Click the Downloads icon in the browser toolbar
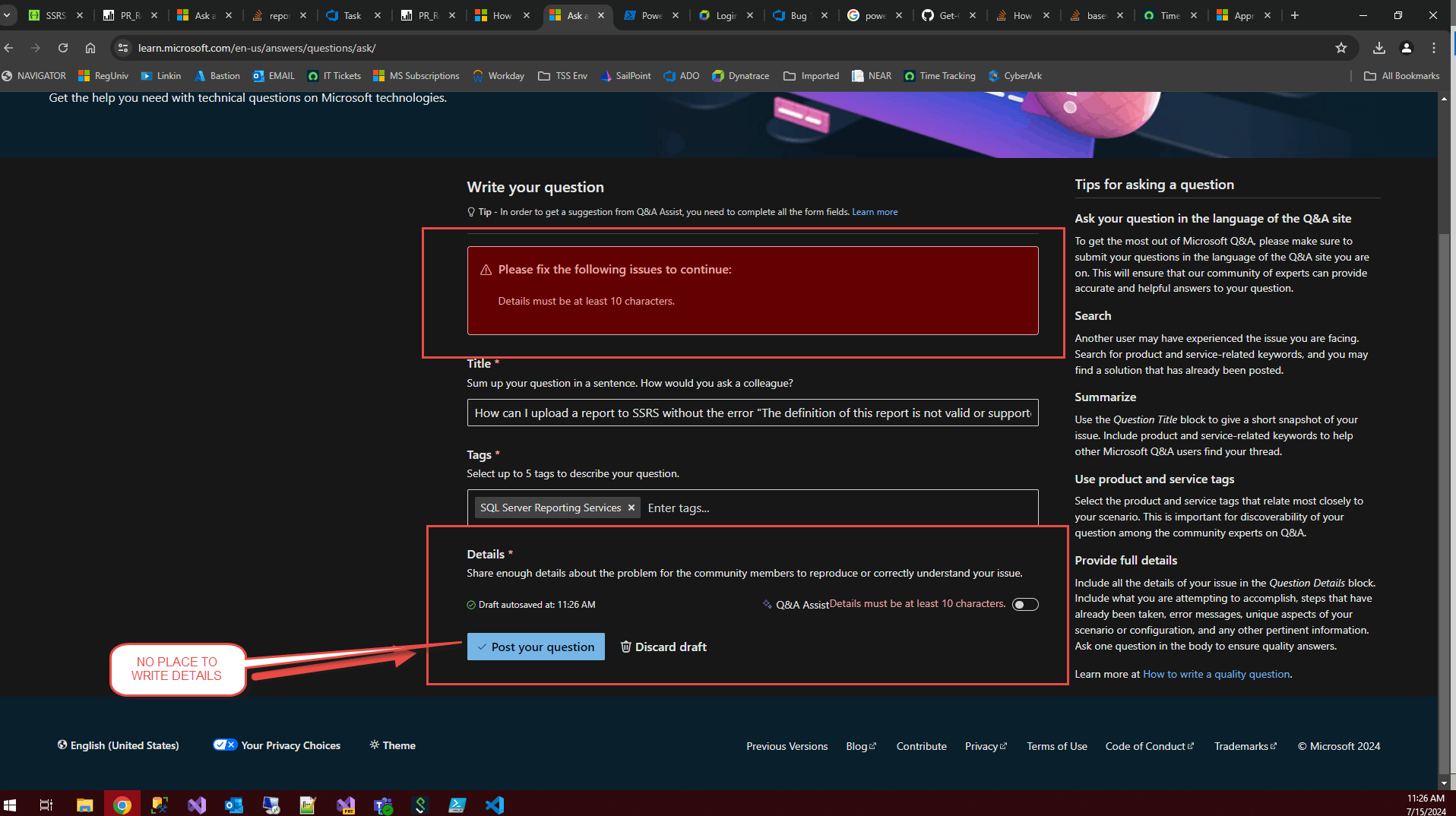Viewport: 1456px width, 816px height. (1378, 47)
